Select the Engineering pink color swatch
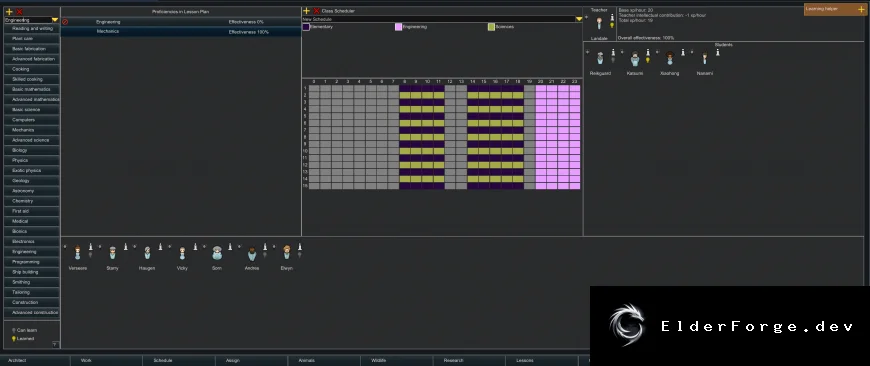 tap(398, 27)
